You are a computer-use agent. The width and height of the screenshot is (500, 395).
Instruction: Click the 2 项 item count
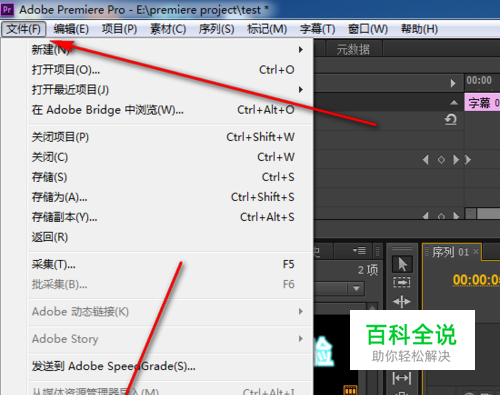tap(368, 270)
